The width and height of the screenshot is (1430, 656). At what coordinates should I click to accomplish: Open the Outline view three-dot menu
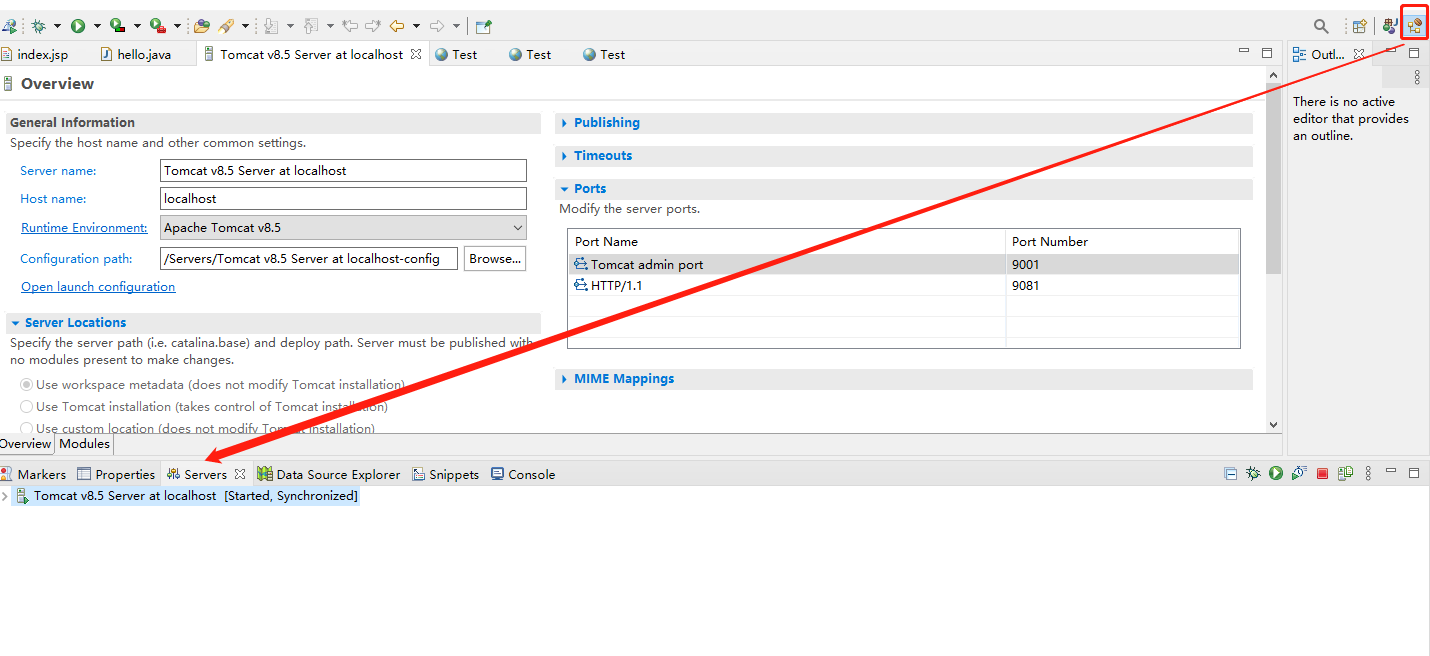coord(1417,77)
